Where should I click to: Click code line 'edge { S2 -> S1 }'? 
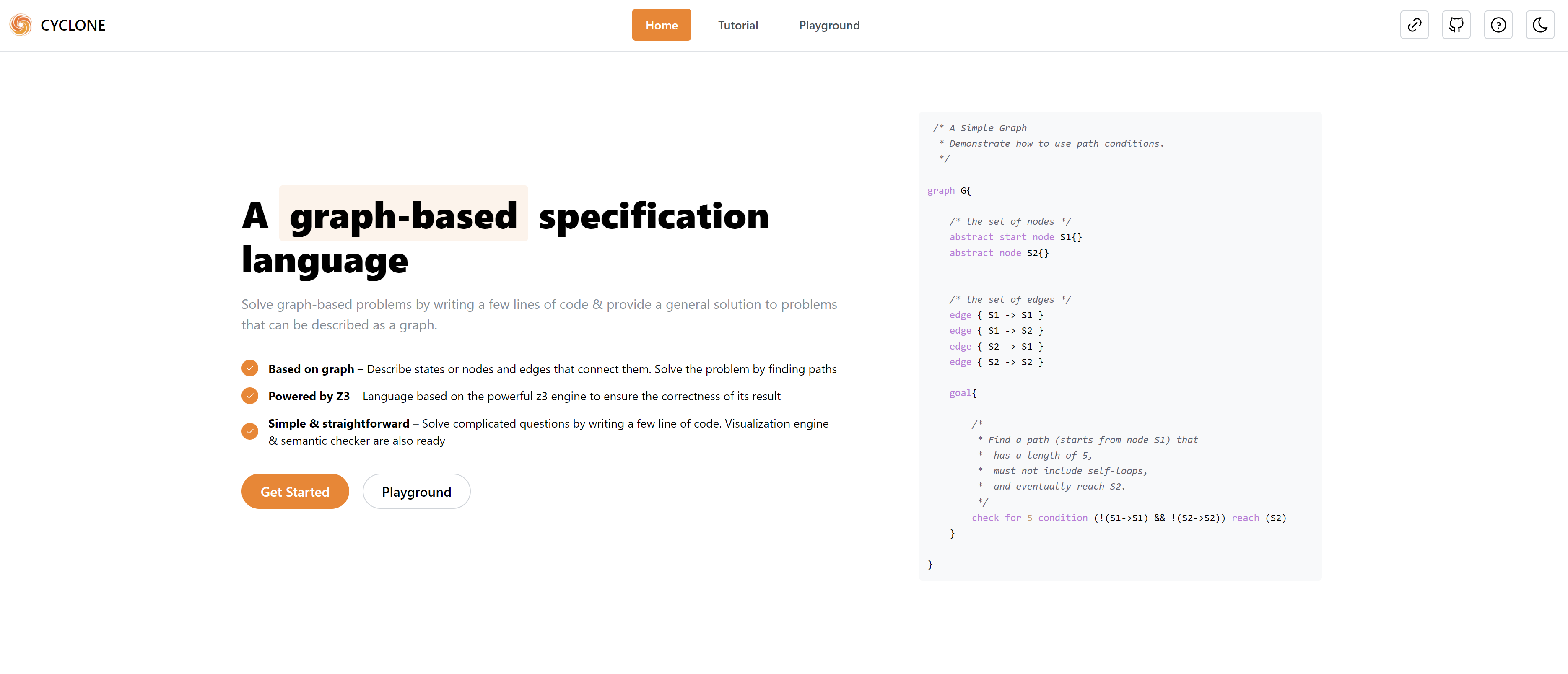pyautogui.click(x=997, y=347)
